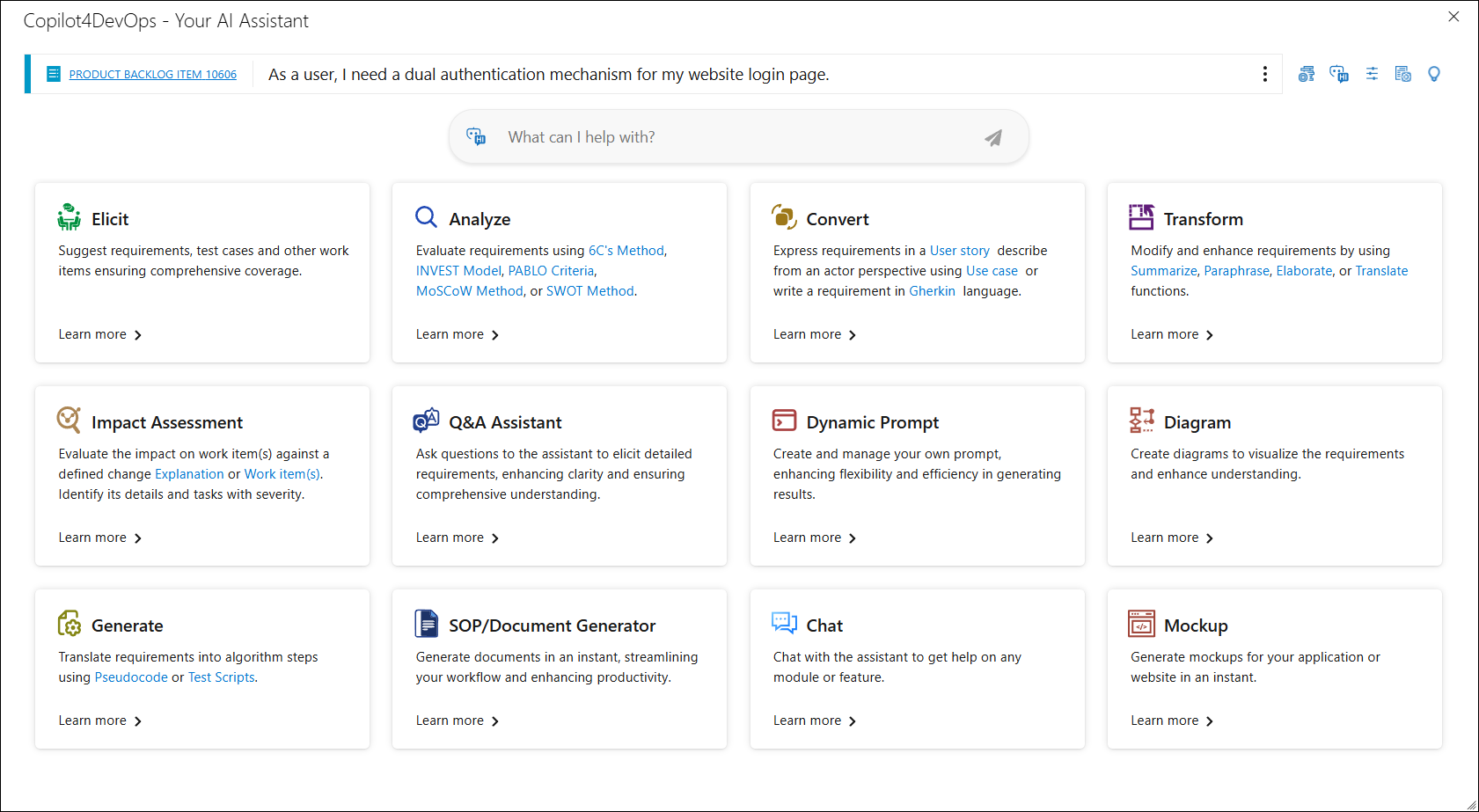1479x812 pixels.
Task: Click the dual authentication work item title
Action: point(549,75)
